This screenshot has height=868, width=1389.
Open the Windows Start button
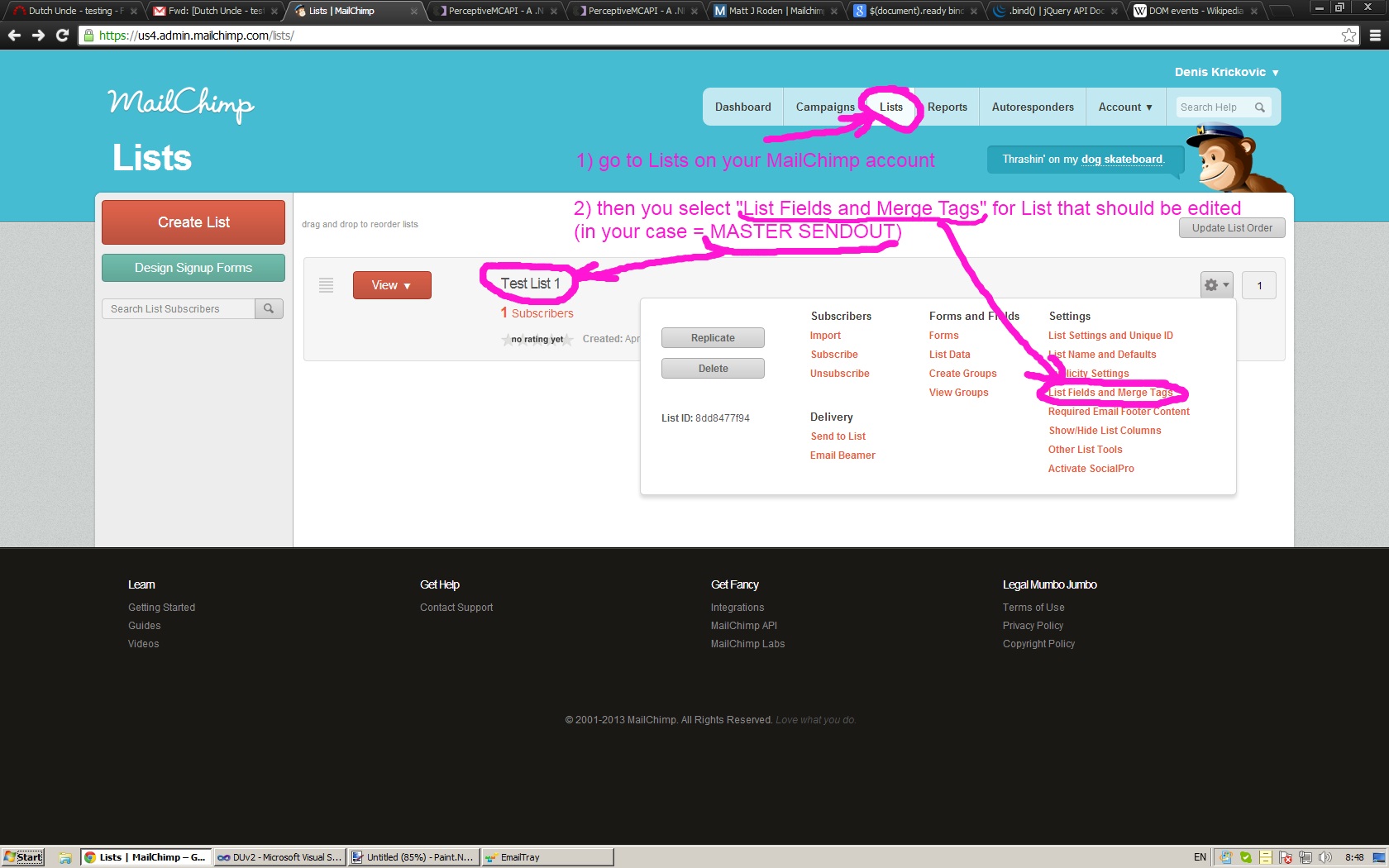click(23, 857)
